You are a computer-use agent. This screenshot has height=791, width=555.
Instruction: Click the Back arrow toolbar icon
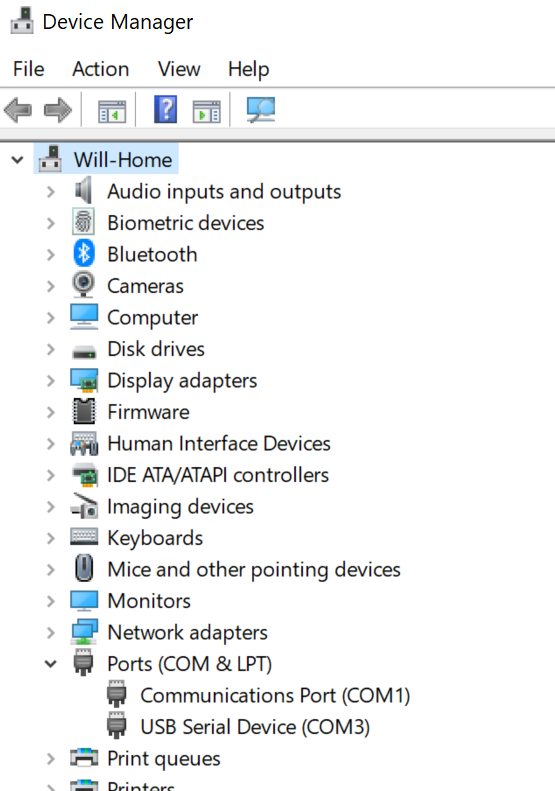(x=18, y=110)
